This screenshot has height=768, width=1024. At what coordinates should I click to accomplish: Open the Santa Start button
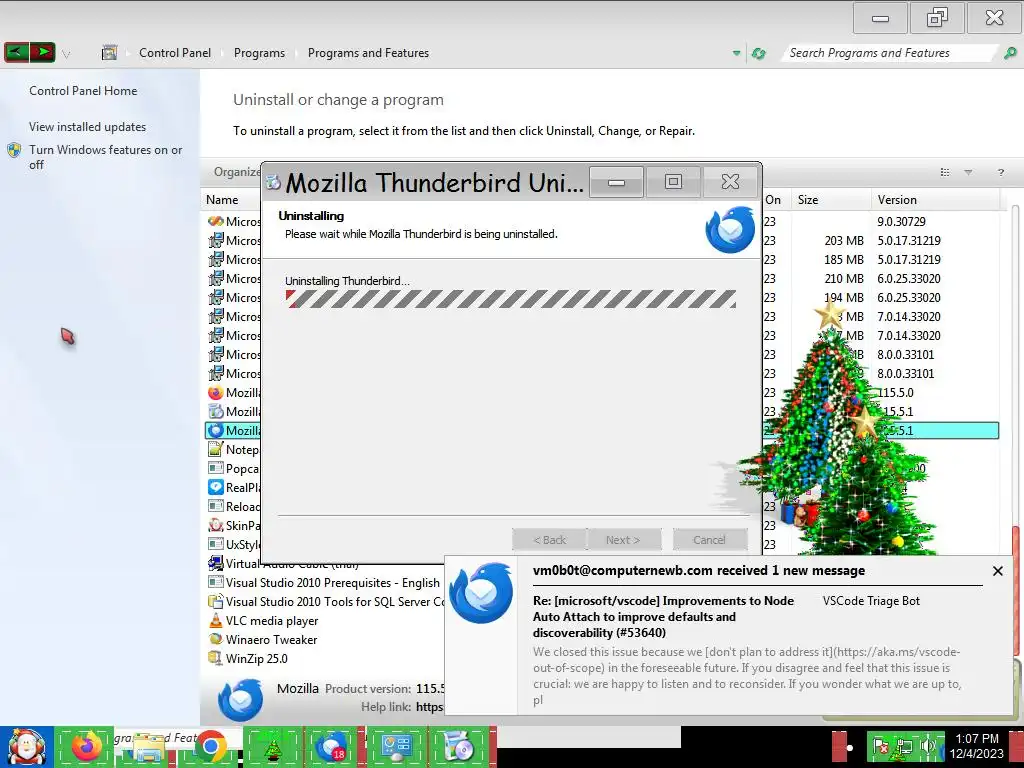pyautogui.click(x=26, y=747)
